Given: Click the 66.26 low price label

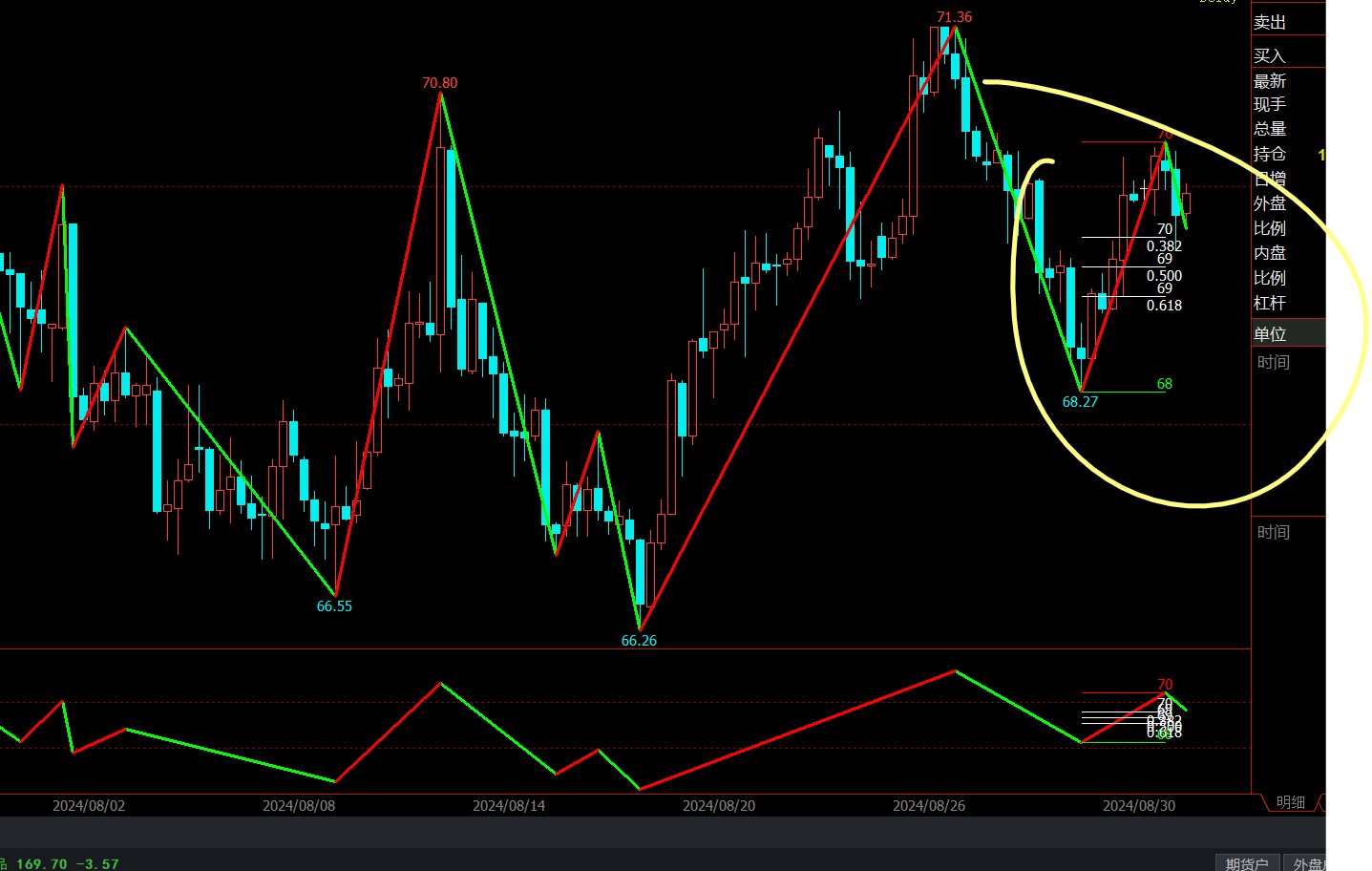Looking at the screenshot, I should (x=639, y=641).
